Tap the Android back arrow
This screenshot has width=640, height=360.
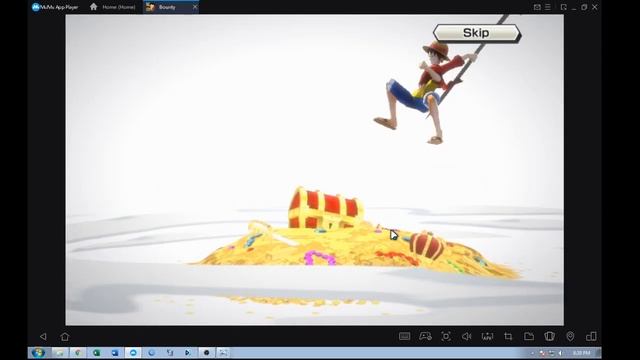click(43, 336)
